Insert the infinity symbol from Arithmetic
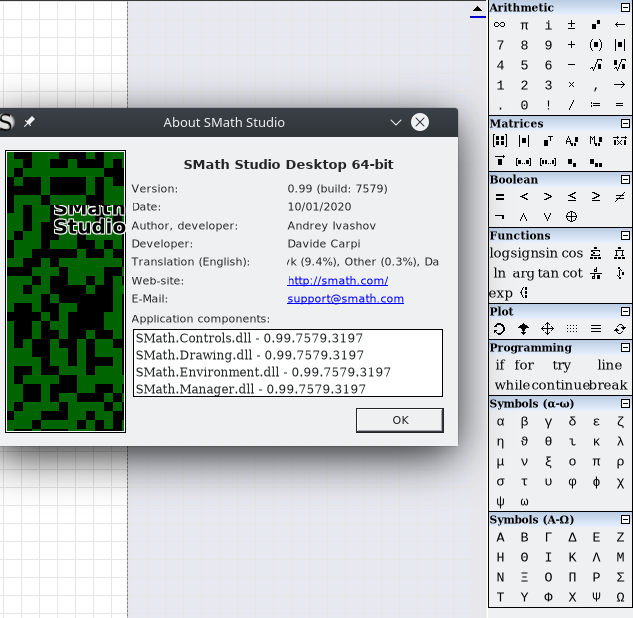 pos(500,25)
